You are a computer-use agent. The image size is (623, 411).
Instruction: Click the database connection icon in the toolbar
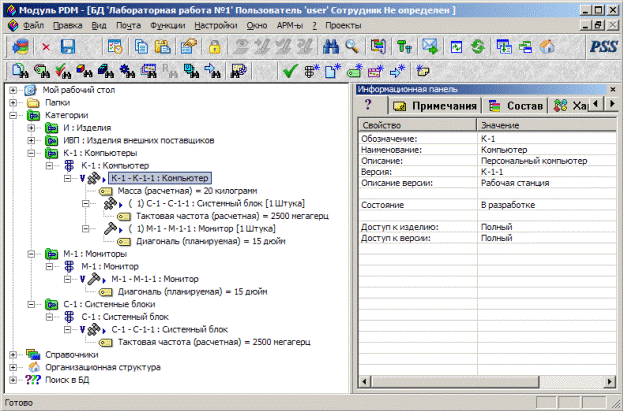(21, 47)
